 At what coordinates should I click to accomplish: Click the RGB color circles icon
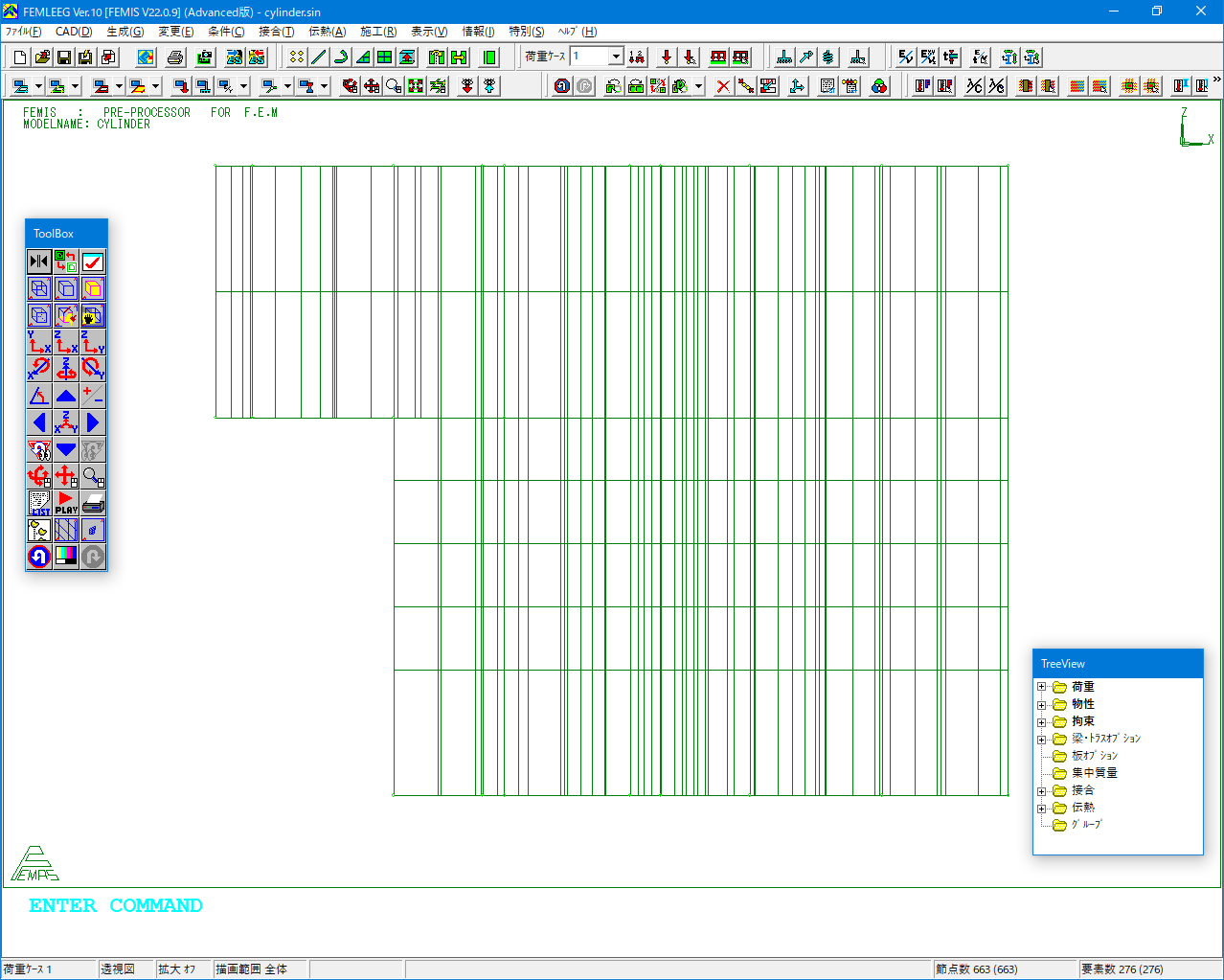click(x=879, y=86)
